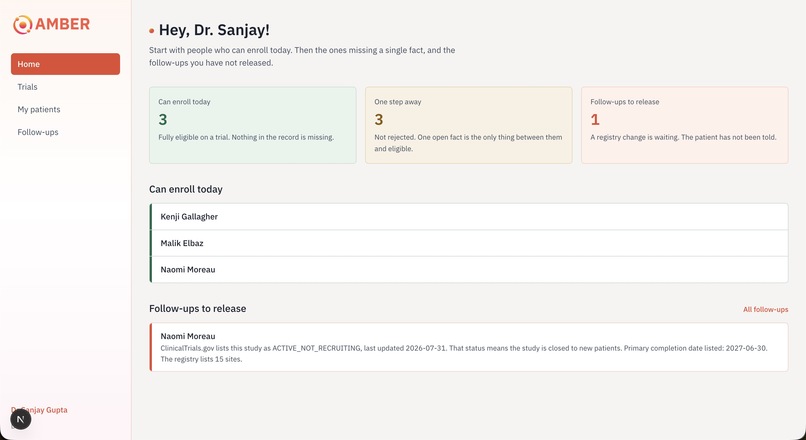Image resolution: width=806 pixels, height=440 pixels.
Task: Click the intro paragraph starting 'Start with people'
Action: (302, 57)
